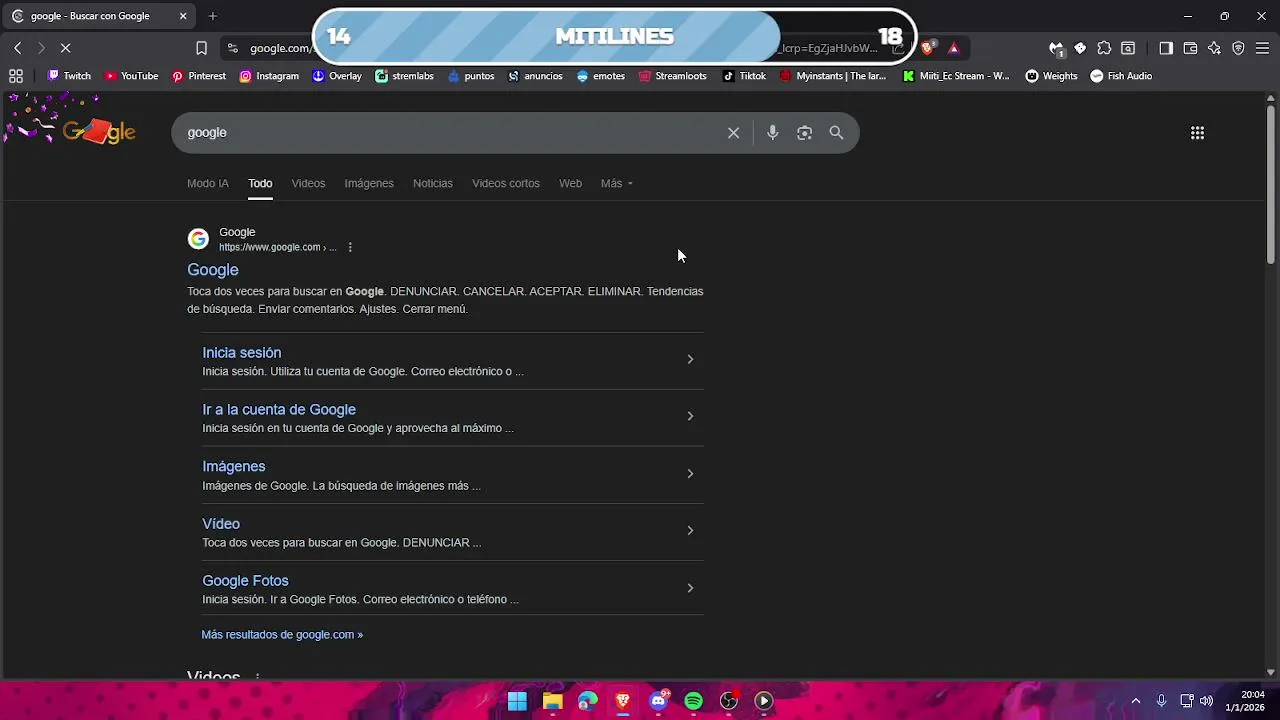Switch to the Imágenes results tab
Screen dimensions: 1280x720
point(369,184)
